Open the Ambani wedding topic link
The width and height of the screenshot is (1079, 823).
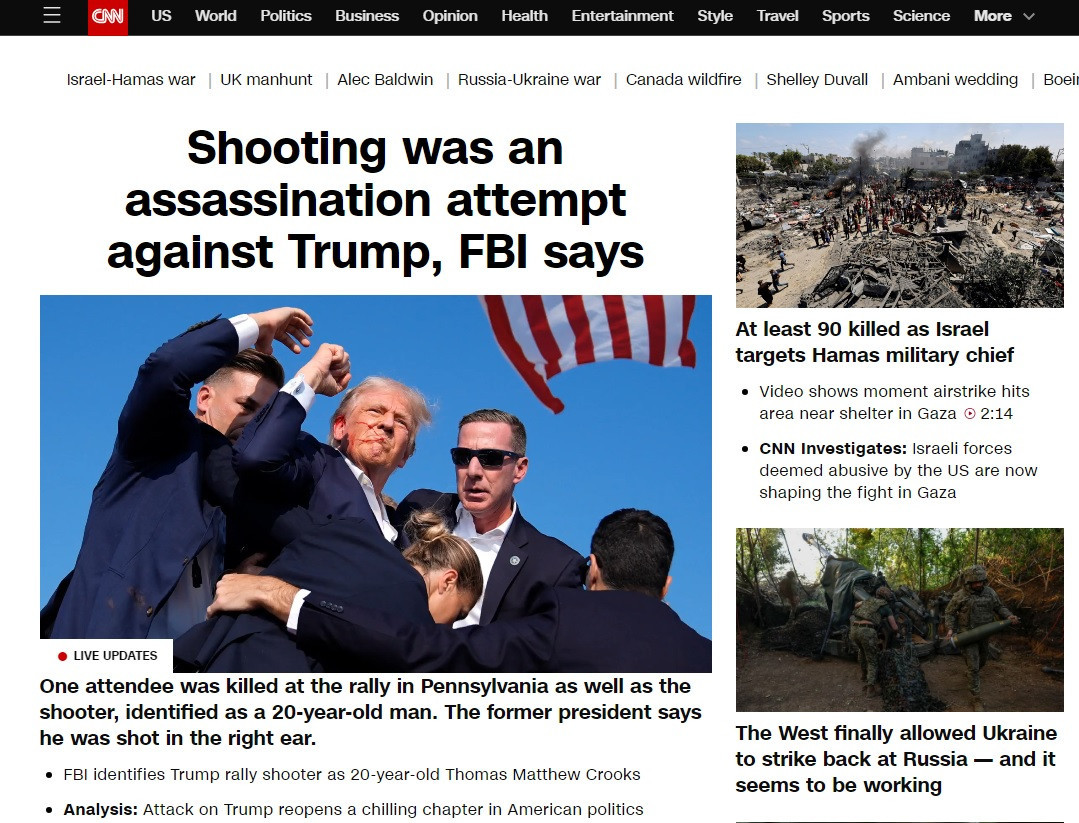pos(955,80)
